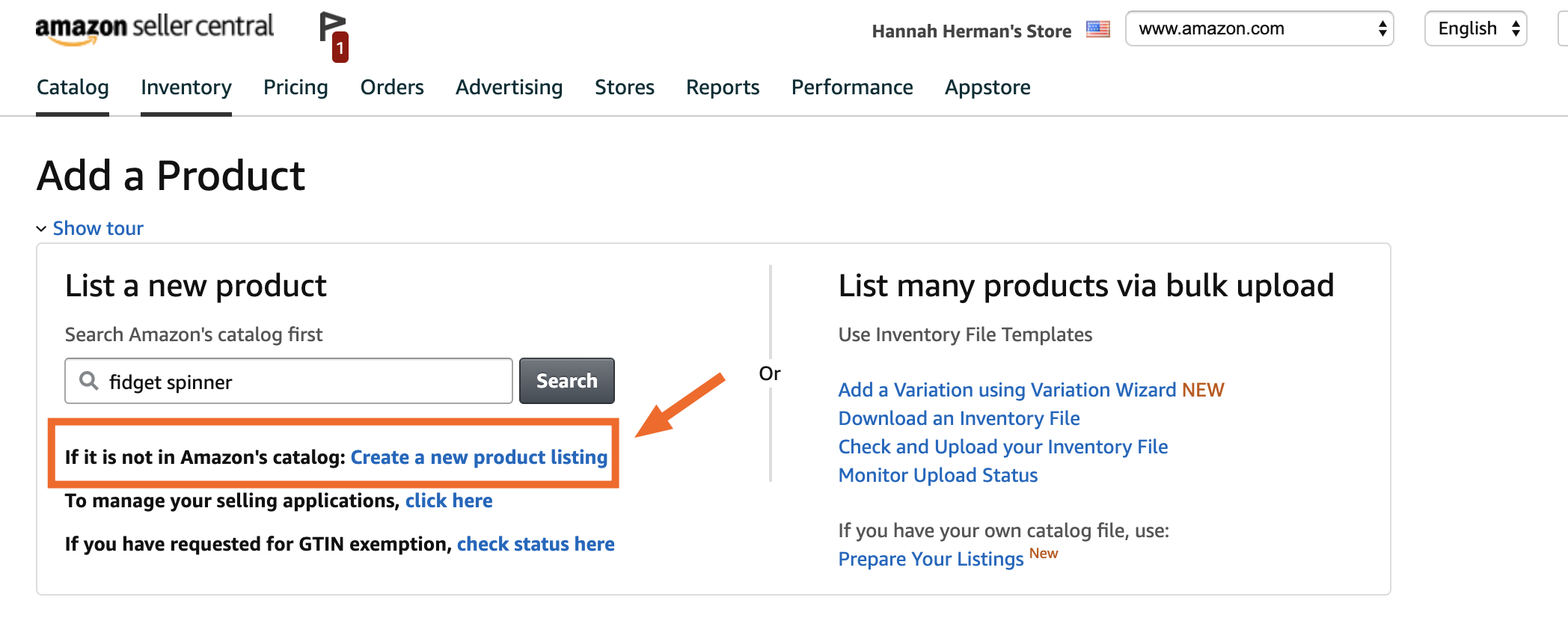Open the Appstore menu
The width and height of the screenshot is (1568, 618).
(987, 88)
